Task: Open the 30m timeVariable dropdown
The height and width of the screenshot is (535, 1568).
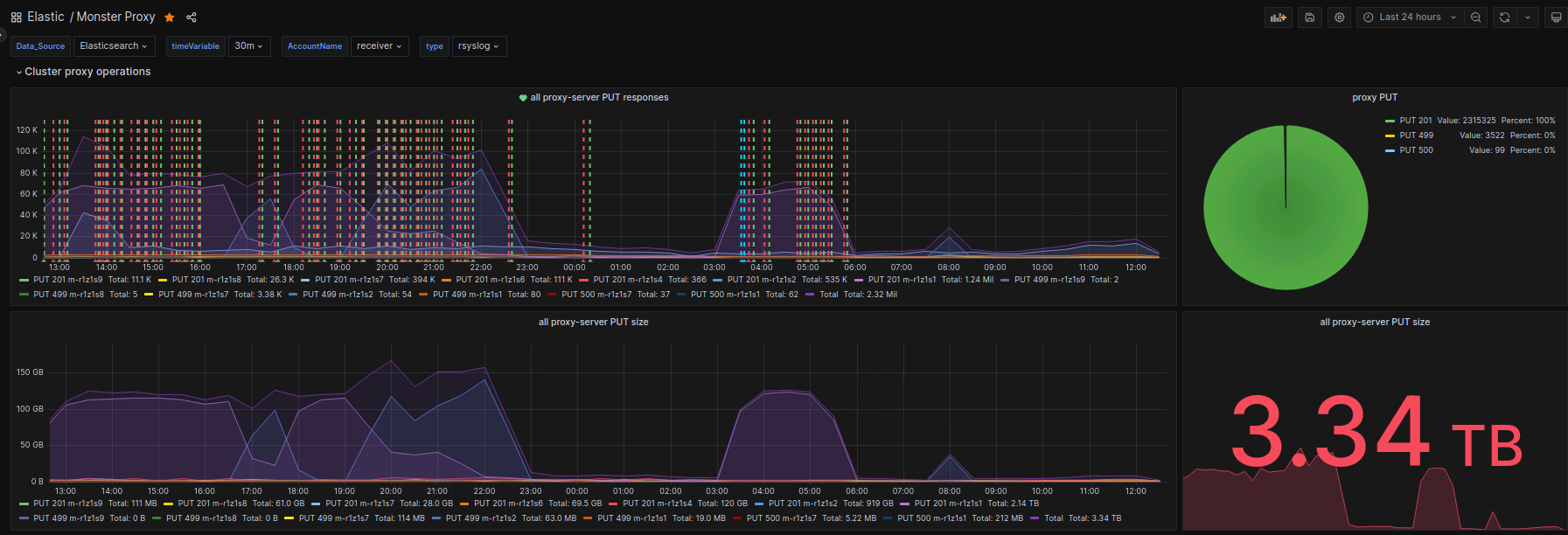Action: 249,46
